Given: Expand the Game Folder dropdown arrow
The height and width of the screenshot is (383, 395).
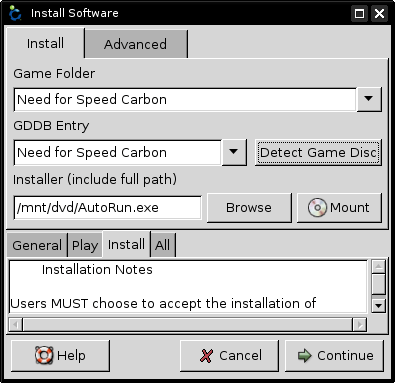Looking at the screenshot, I should (369, 99).
